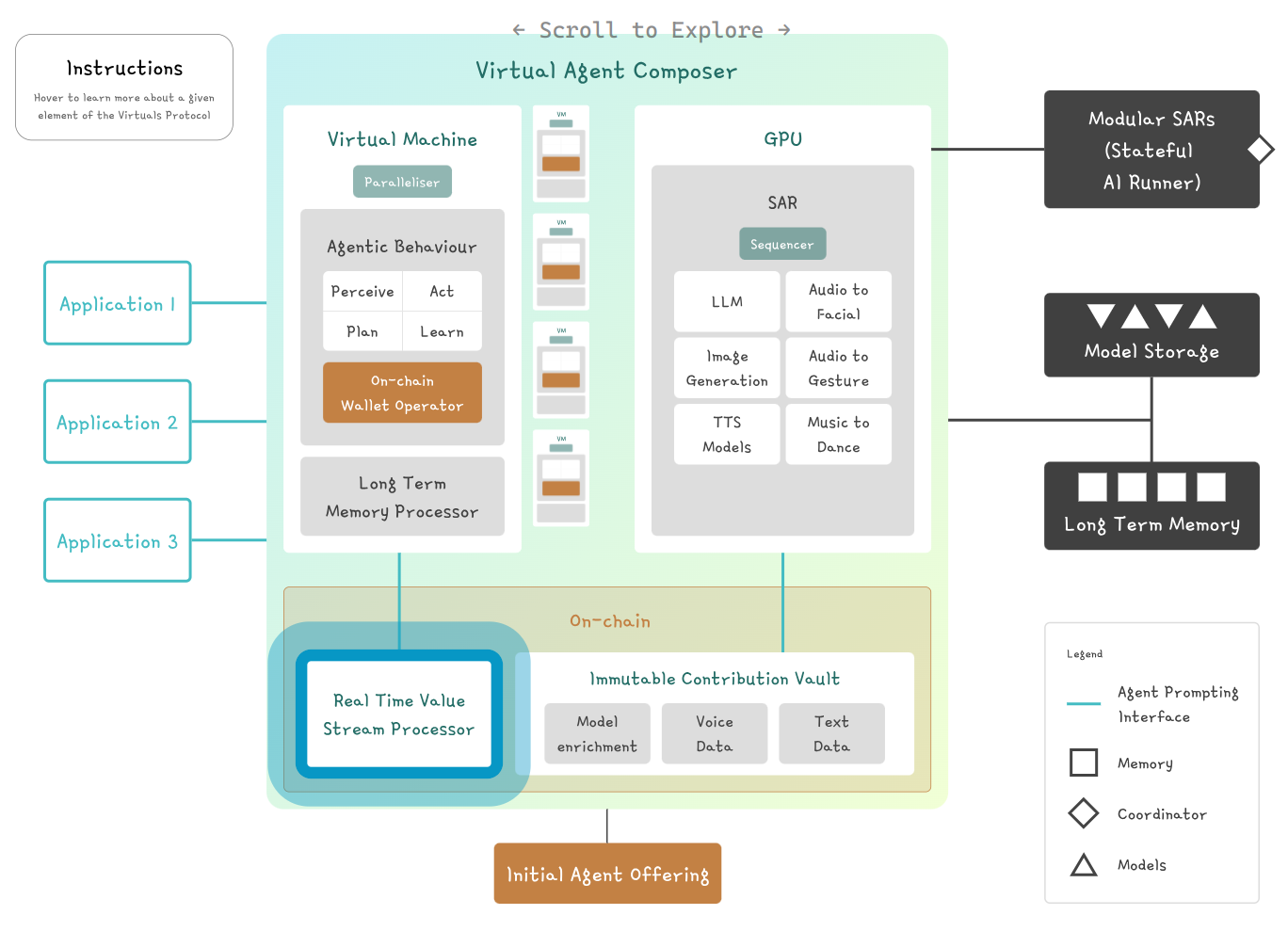The height and width of the screenshot is (931, 1288).
Task: Click the LLM model tile
Action: (727, 302)
